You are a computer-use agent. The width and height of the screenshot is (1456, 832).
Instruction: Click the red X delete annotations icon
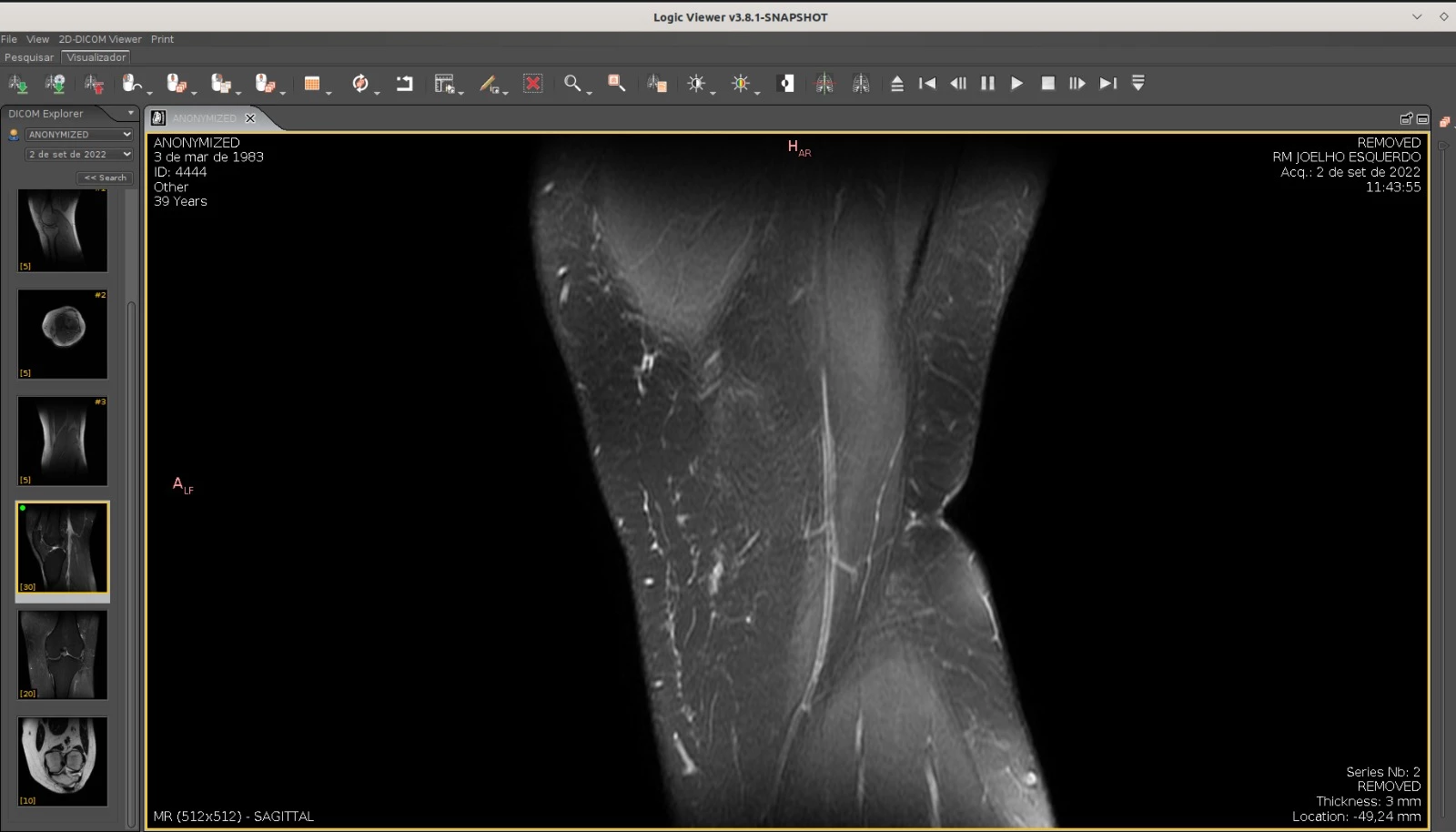click(533, 84)
